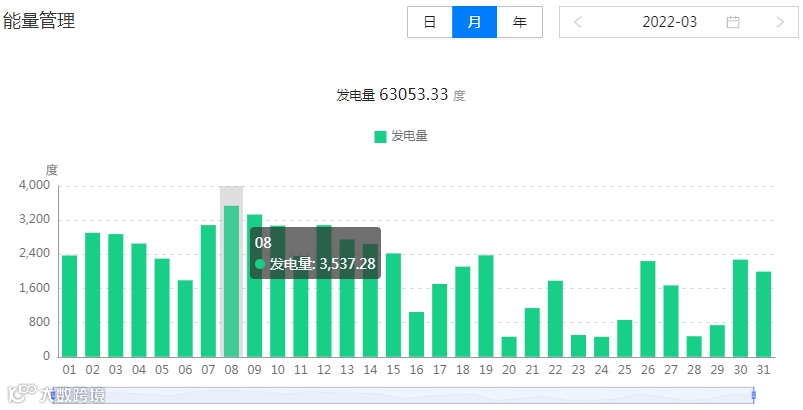The width and height of the screenshot is (803, 410).
Task: Click the bar for day 24
Action: point(602,347)
